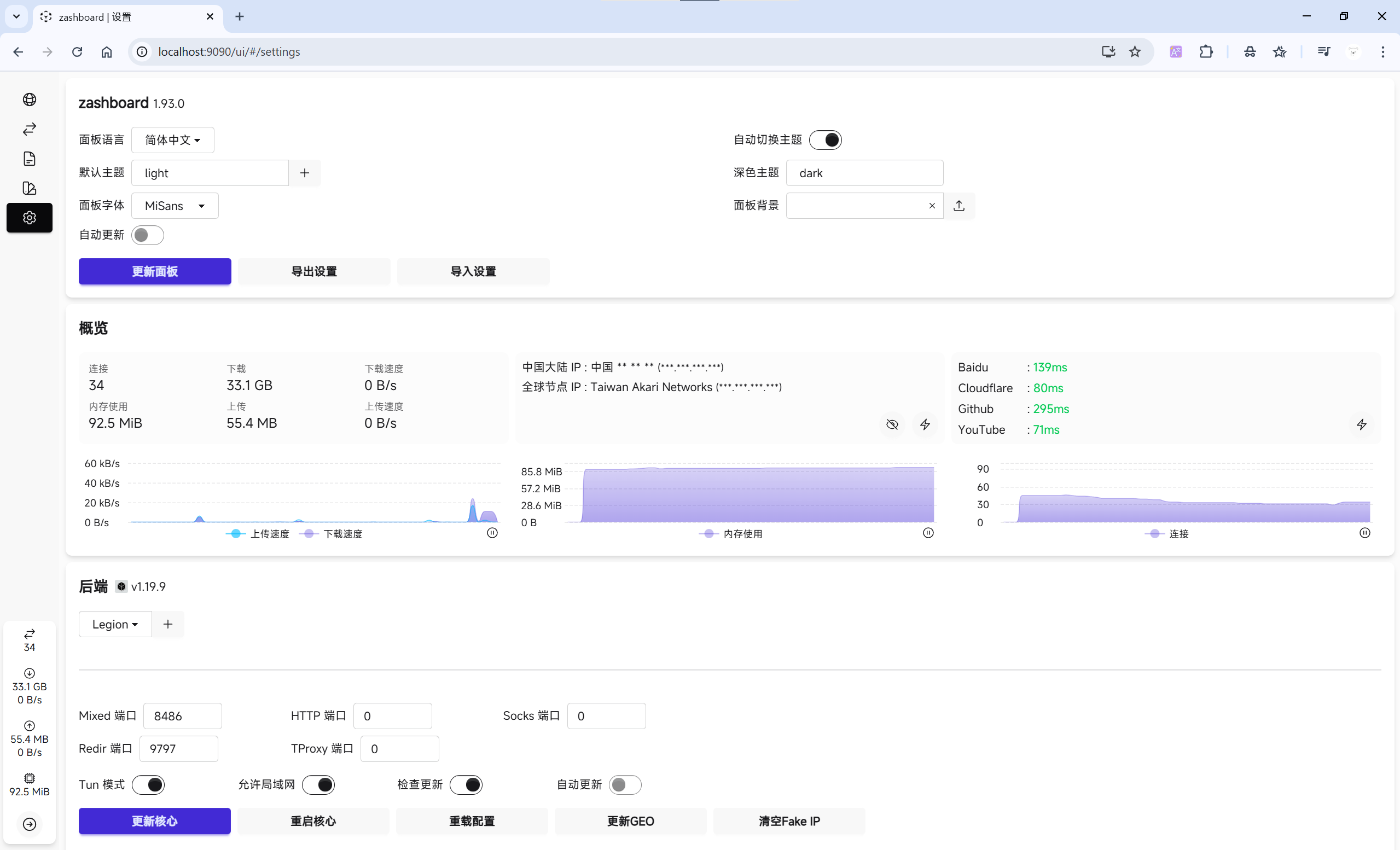
Task: Select the settings gear icon in sidebar
Action: (30, 218)
